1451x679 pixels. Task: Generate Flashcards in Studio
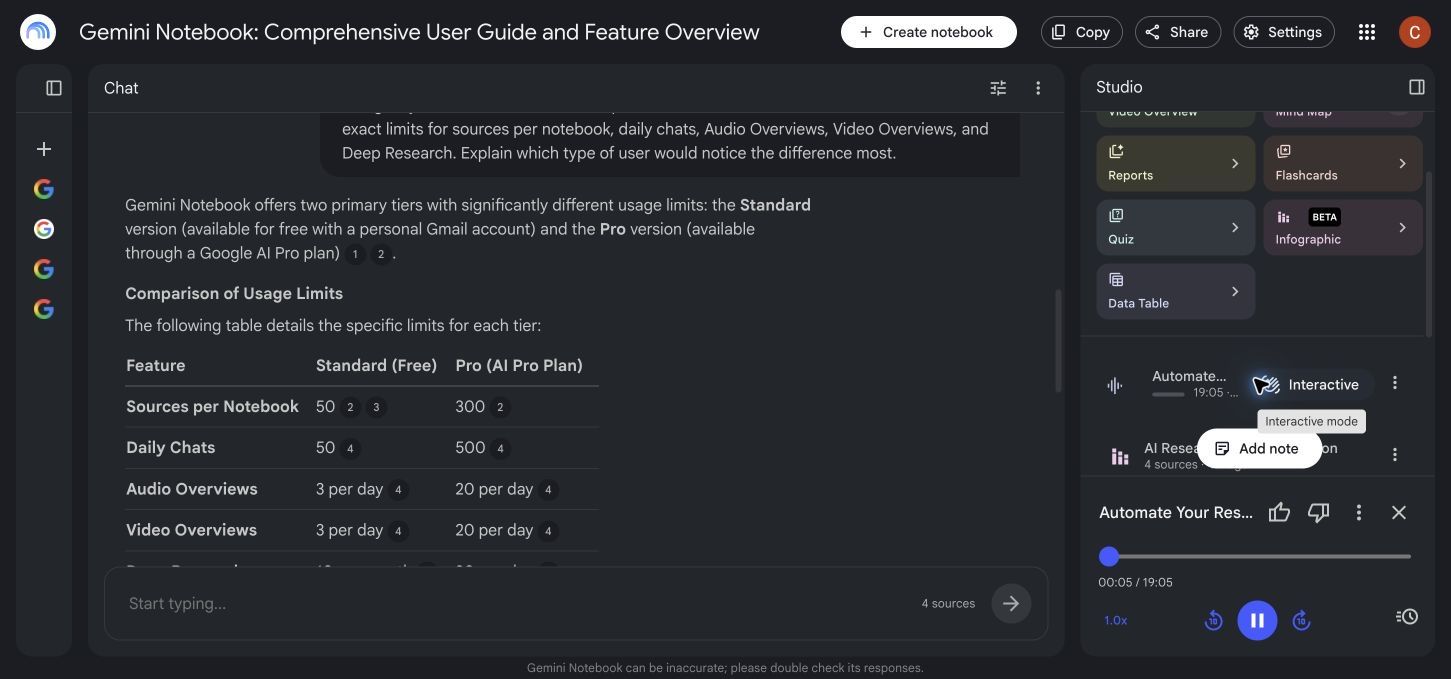click(1342, 163)
